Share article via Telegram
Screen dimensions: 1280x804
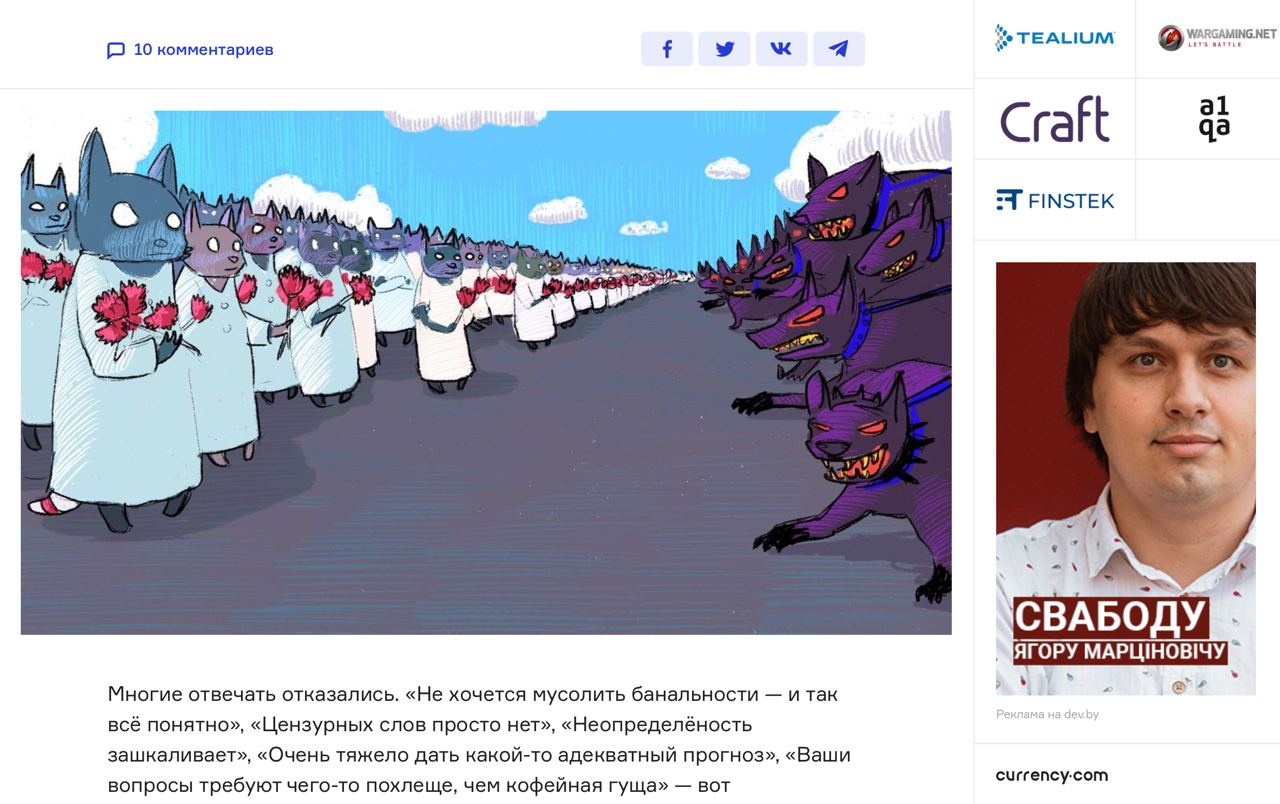[839, 49]
